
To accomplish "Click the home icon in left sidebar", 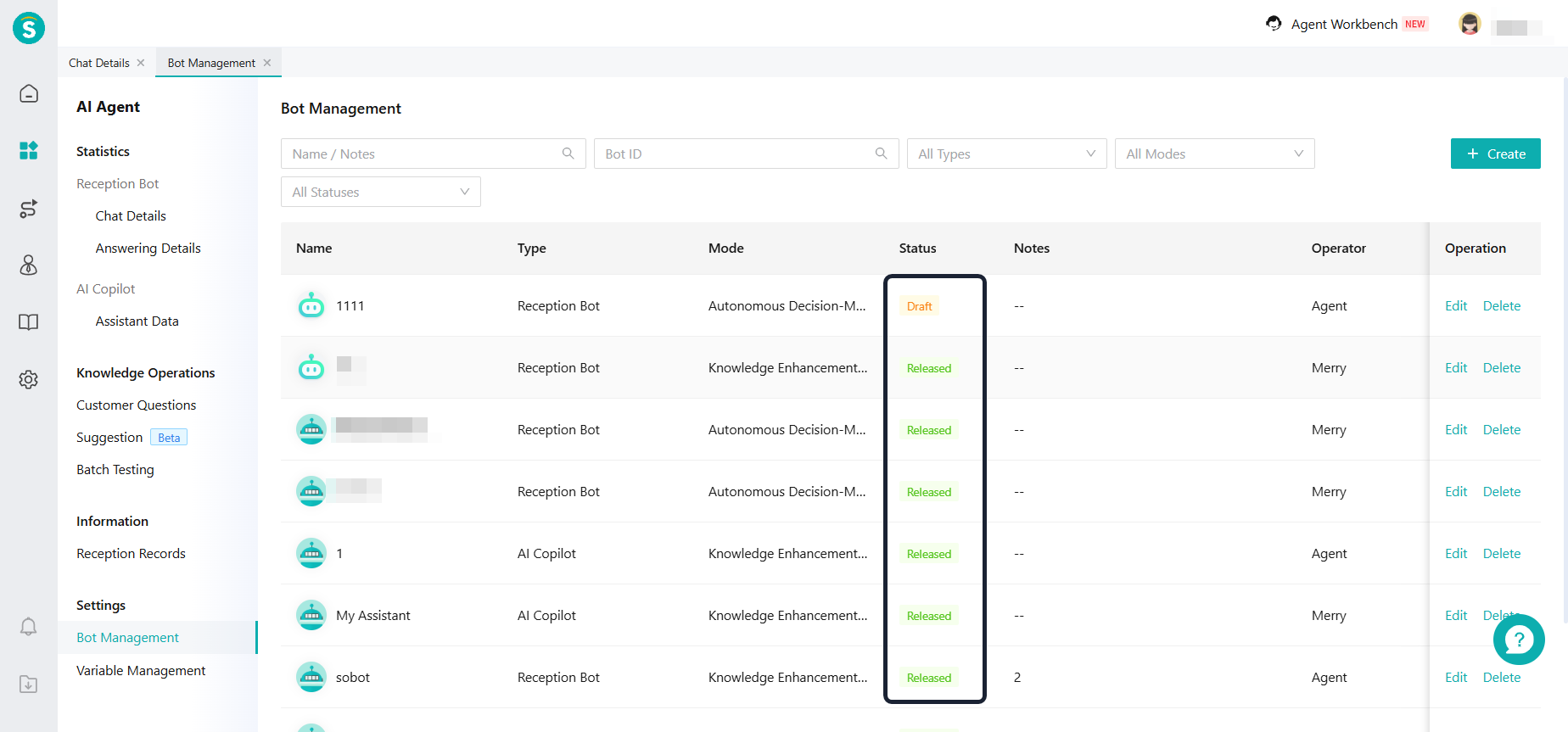I will 29,93.
